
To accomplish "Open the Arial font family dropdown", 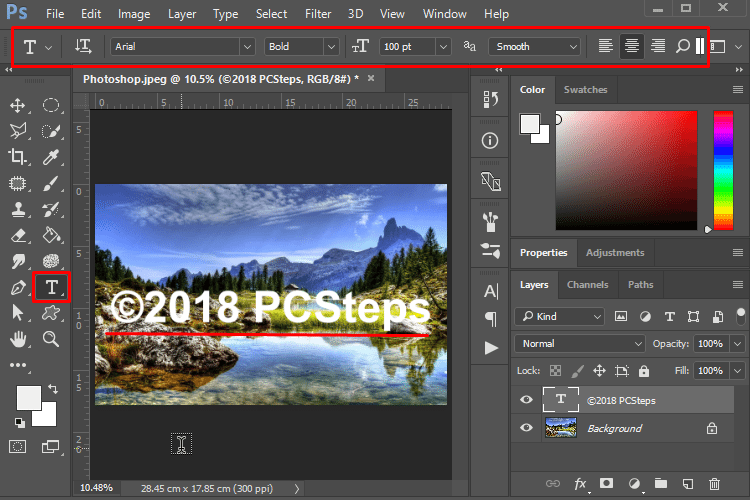I will [x=182, y=46].
